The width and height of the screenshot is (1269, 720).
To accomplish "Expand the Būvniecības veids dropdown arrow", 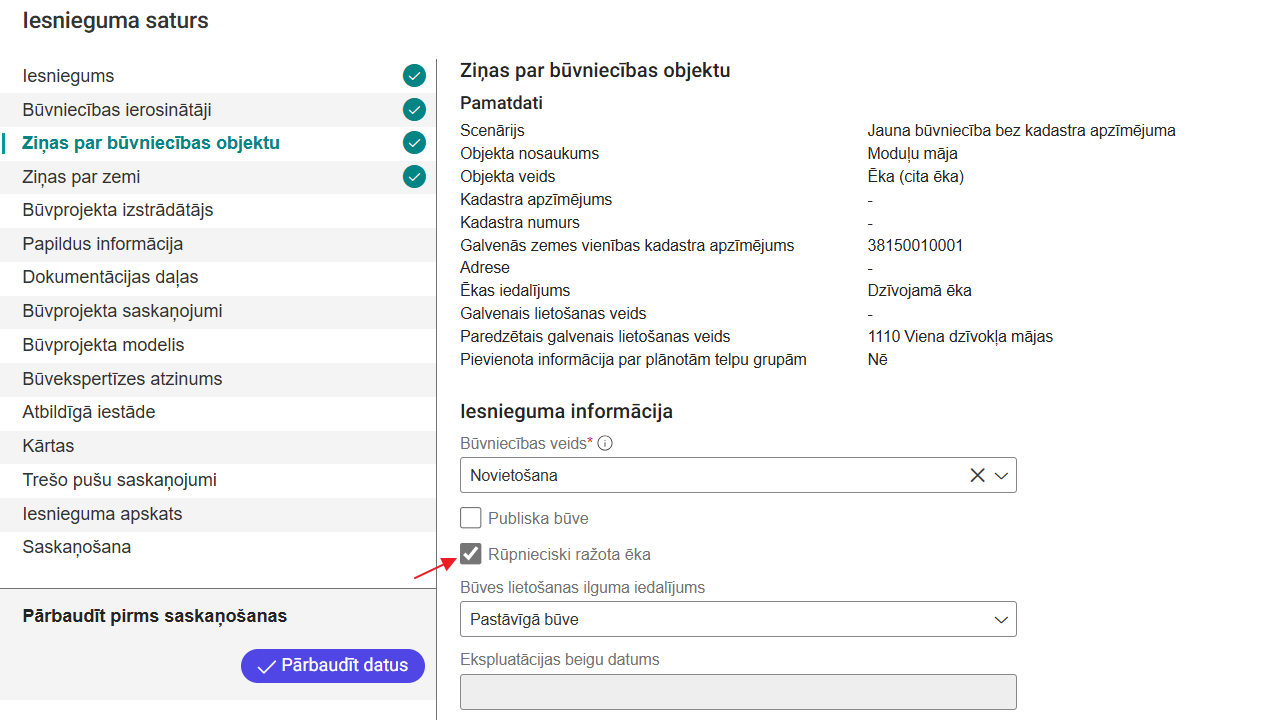I will (1002, 476).
